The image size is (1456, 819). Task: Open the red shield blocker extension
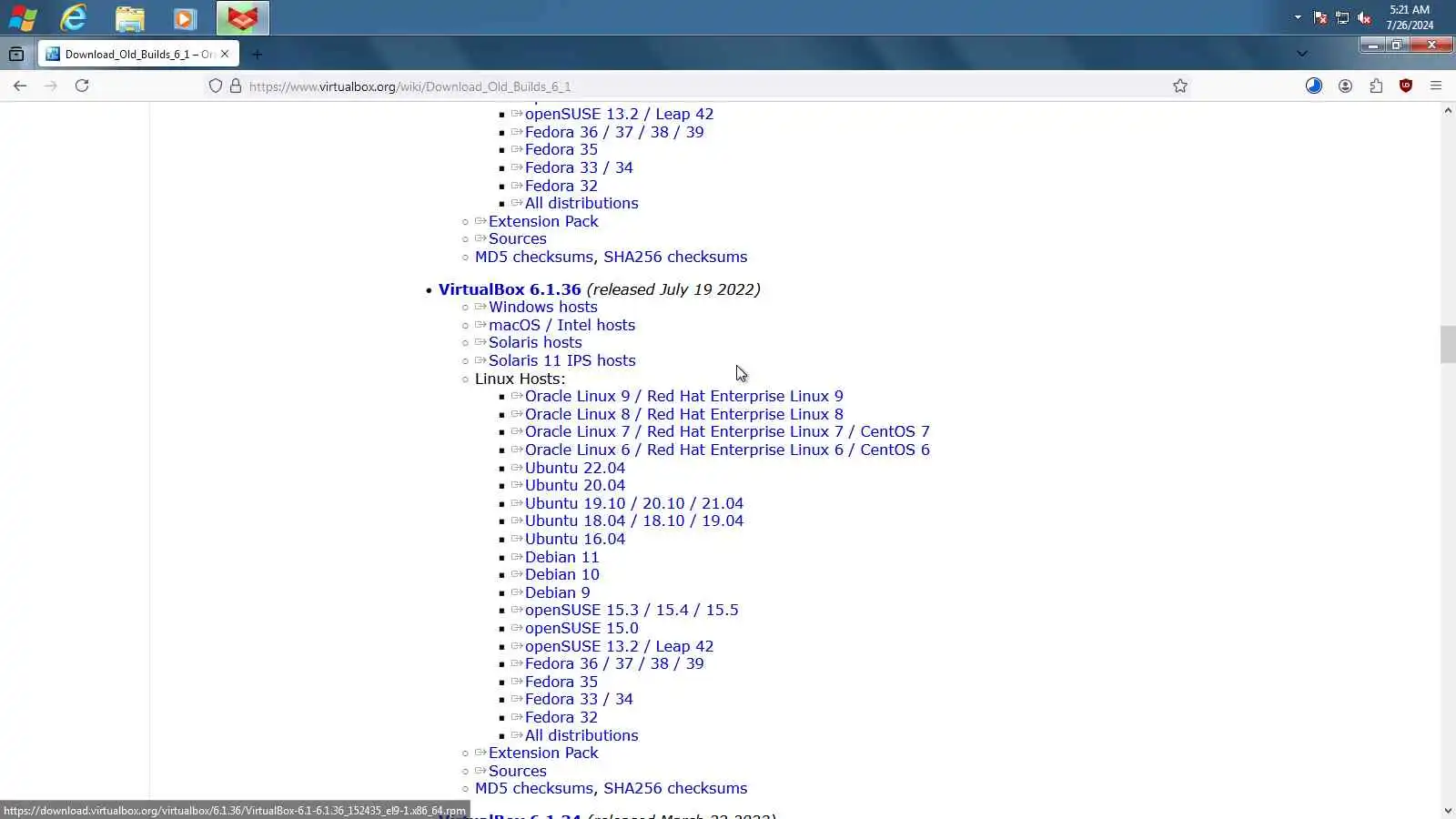[x=1406, y=86]
